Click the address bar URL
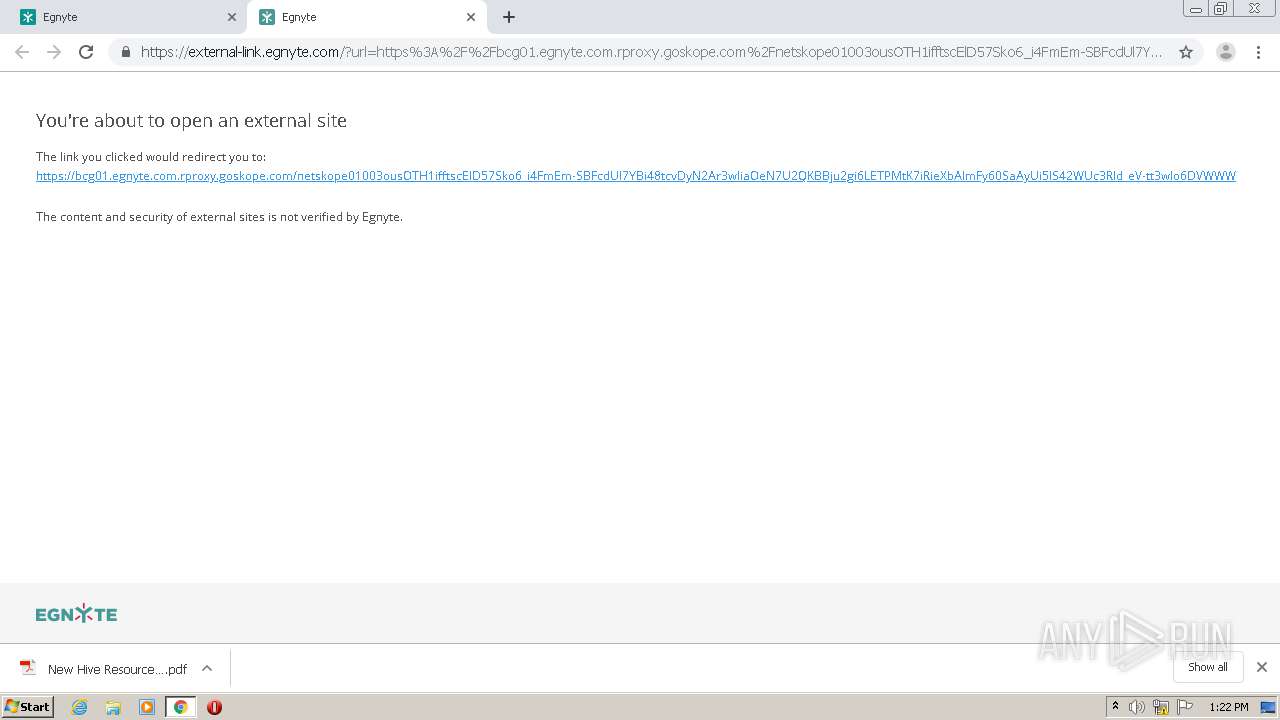This screenshot has height=720, width=1280. coord(650,52)
